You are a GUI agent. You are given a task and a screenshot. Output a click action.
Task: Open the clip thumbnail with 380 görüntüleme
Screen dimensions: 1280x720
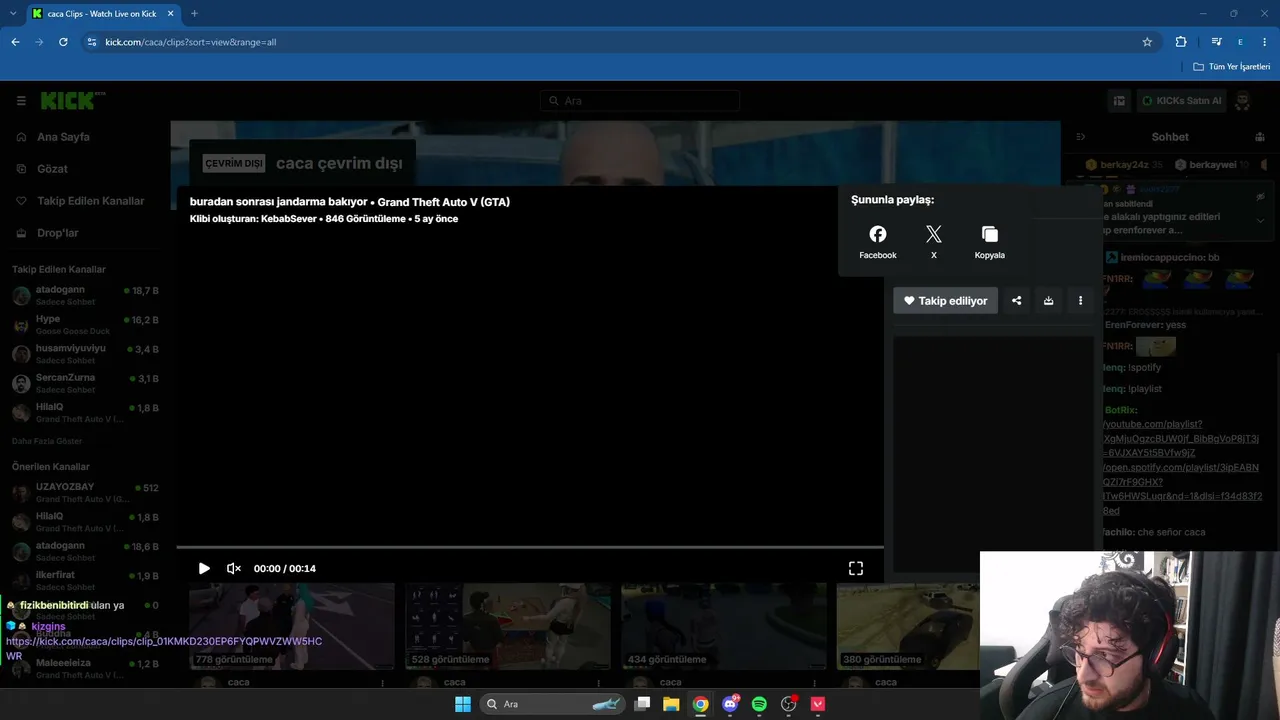(908, 627)
